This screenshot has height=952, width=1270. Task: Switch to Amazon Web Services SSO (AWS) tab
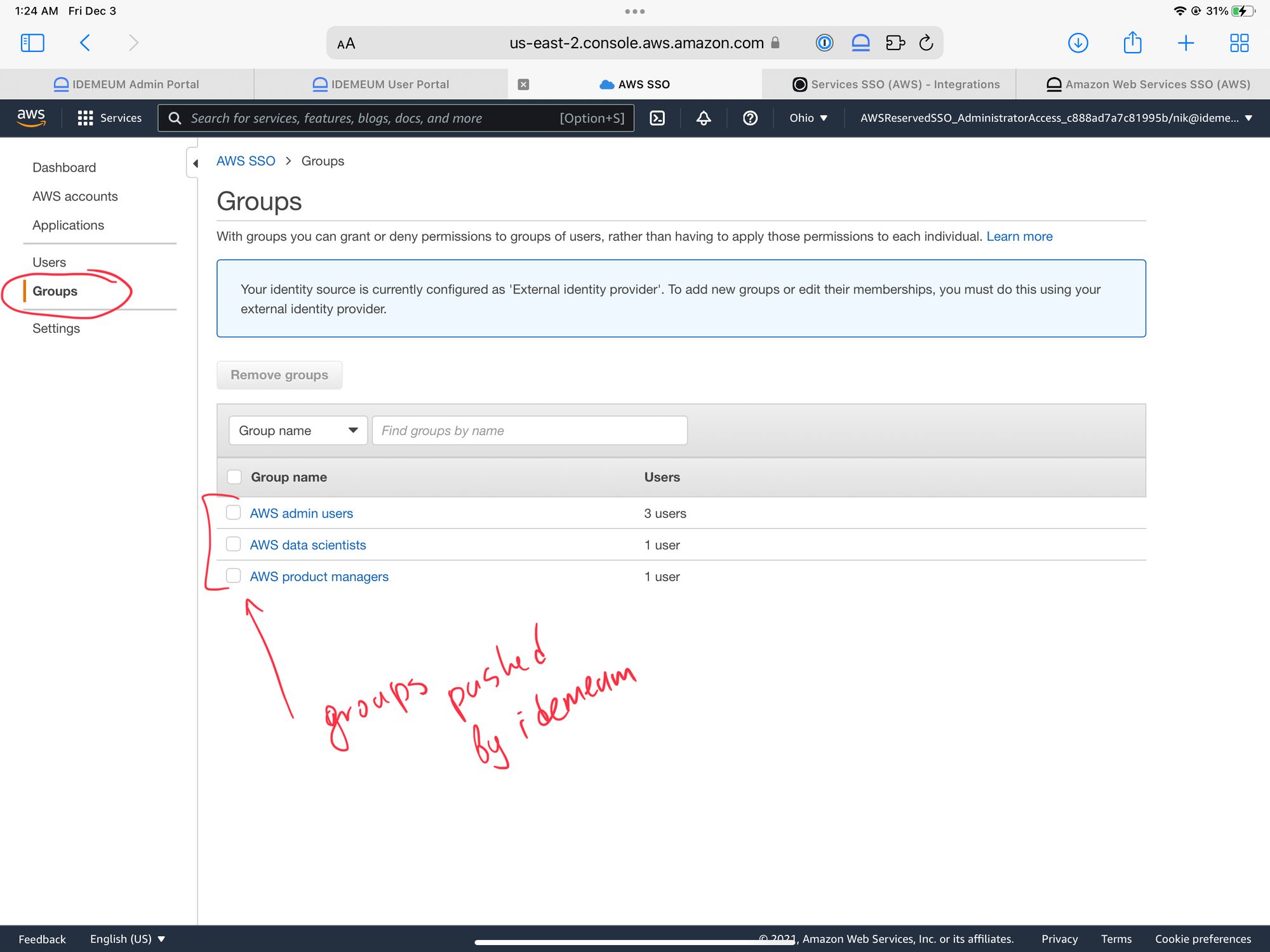1143,84
